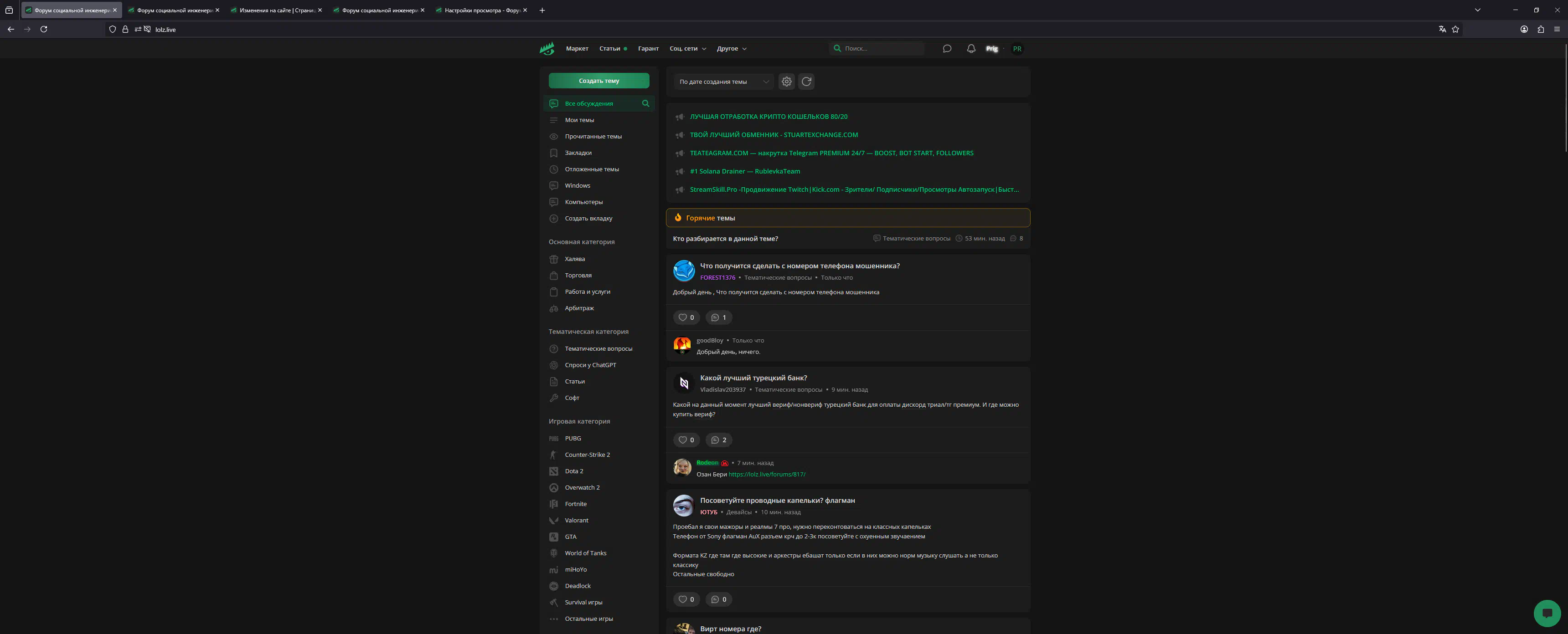1568x634 pixels.
Task: Refresh the discussion feed
Action: click(806, 82)
